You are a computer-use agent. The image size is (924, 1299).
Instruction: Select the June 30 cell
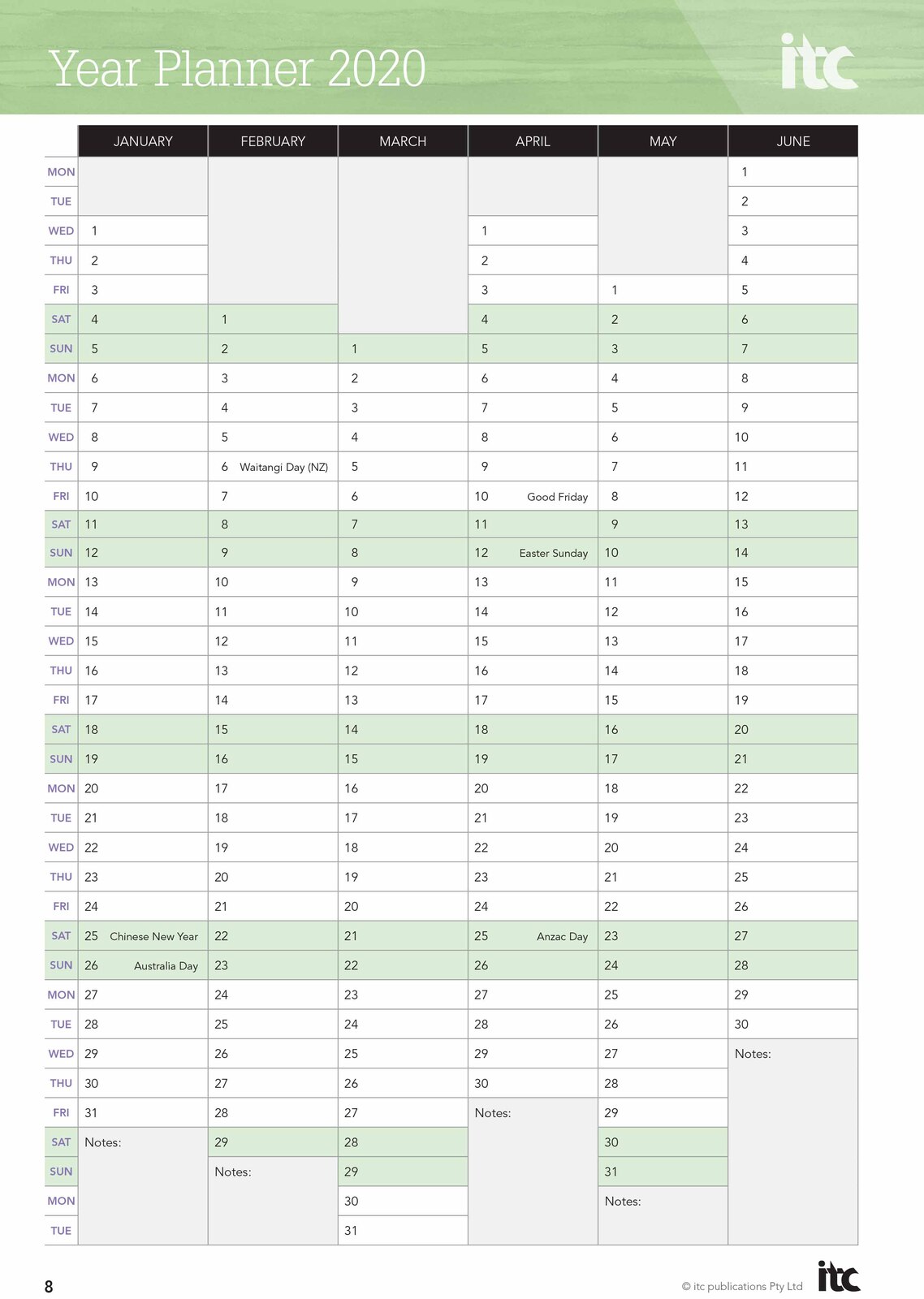tap(792, 1025)
